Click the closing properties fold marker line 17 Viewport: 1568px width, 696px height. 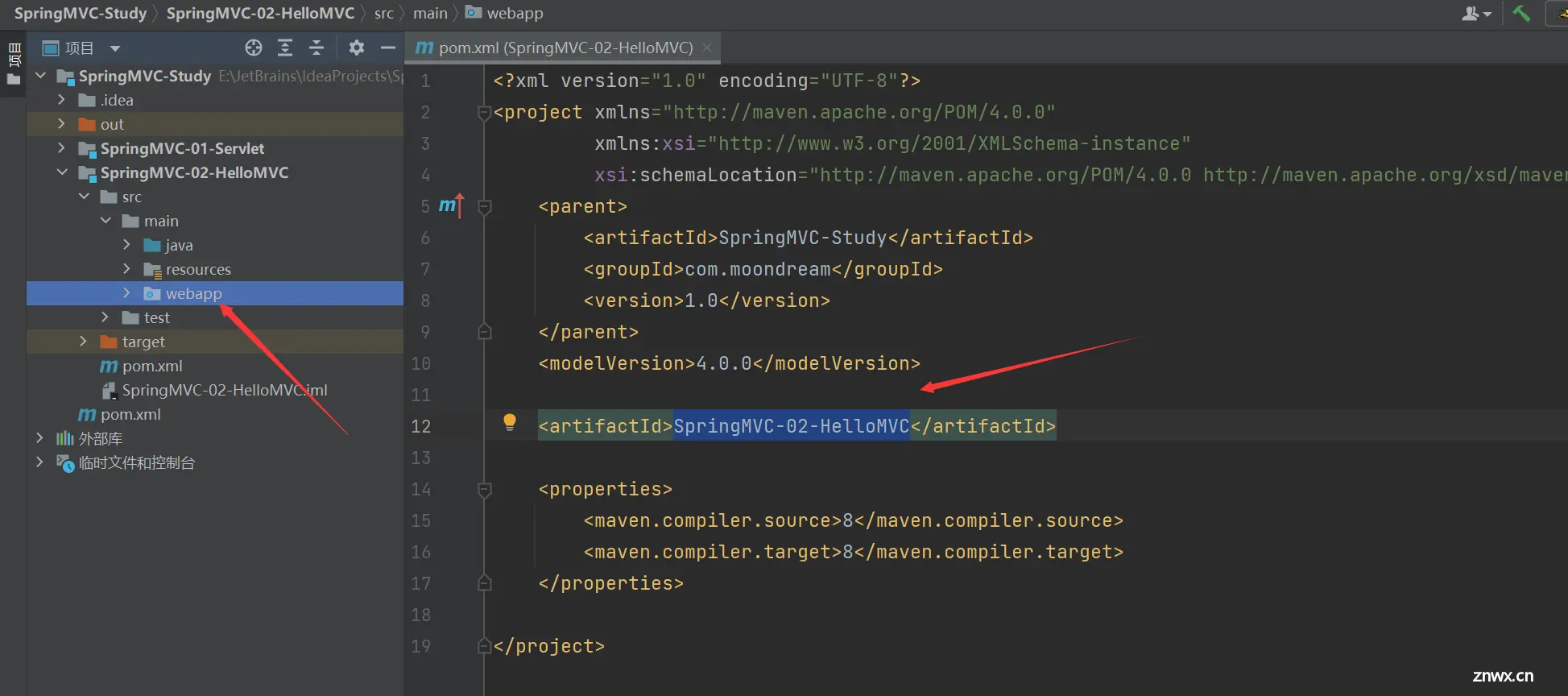(485, 582)
